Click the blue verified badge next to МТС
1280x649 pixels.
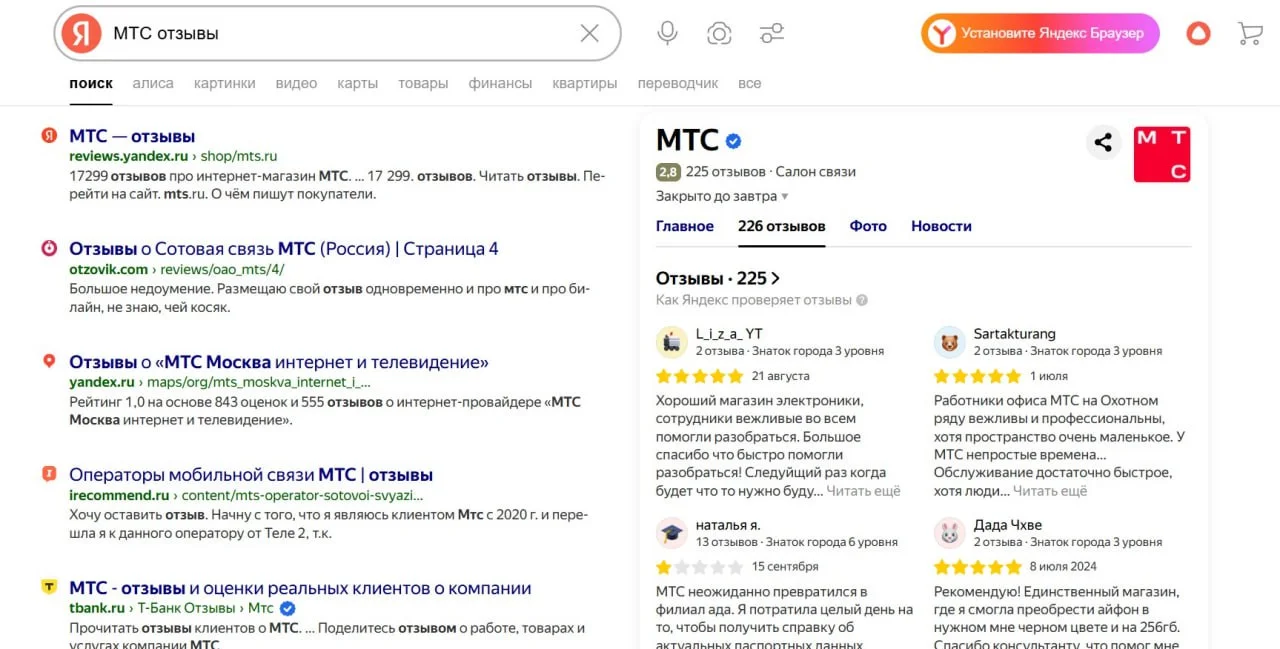[734, 140]
